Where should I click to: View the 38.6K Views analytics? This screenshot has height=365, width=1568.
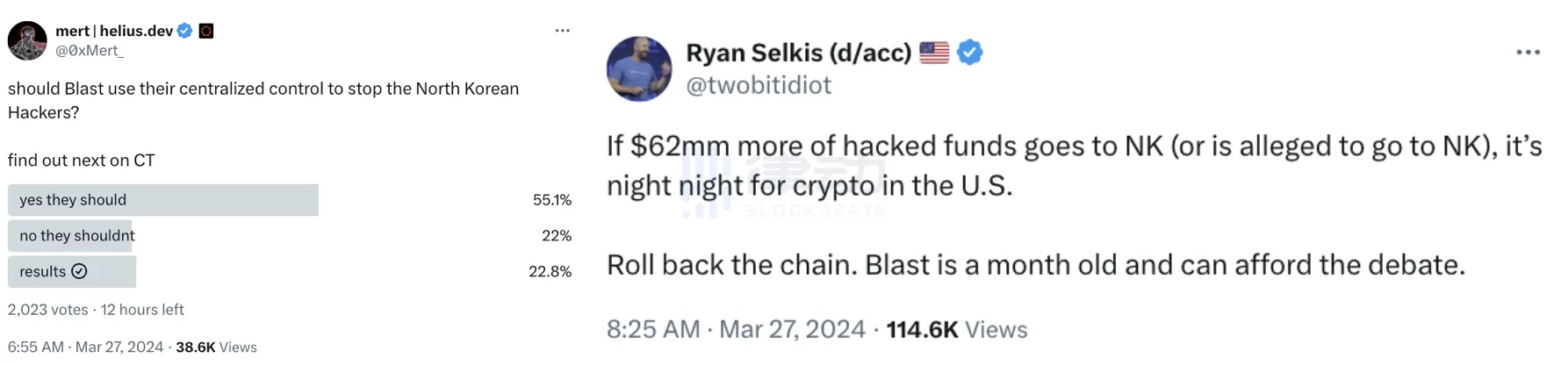216,347
